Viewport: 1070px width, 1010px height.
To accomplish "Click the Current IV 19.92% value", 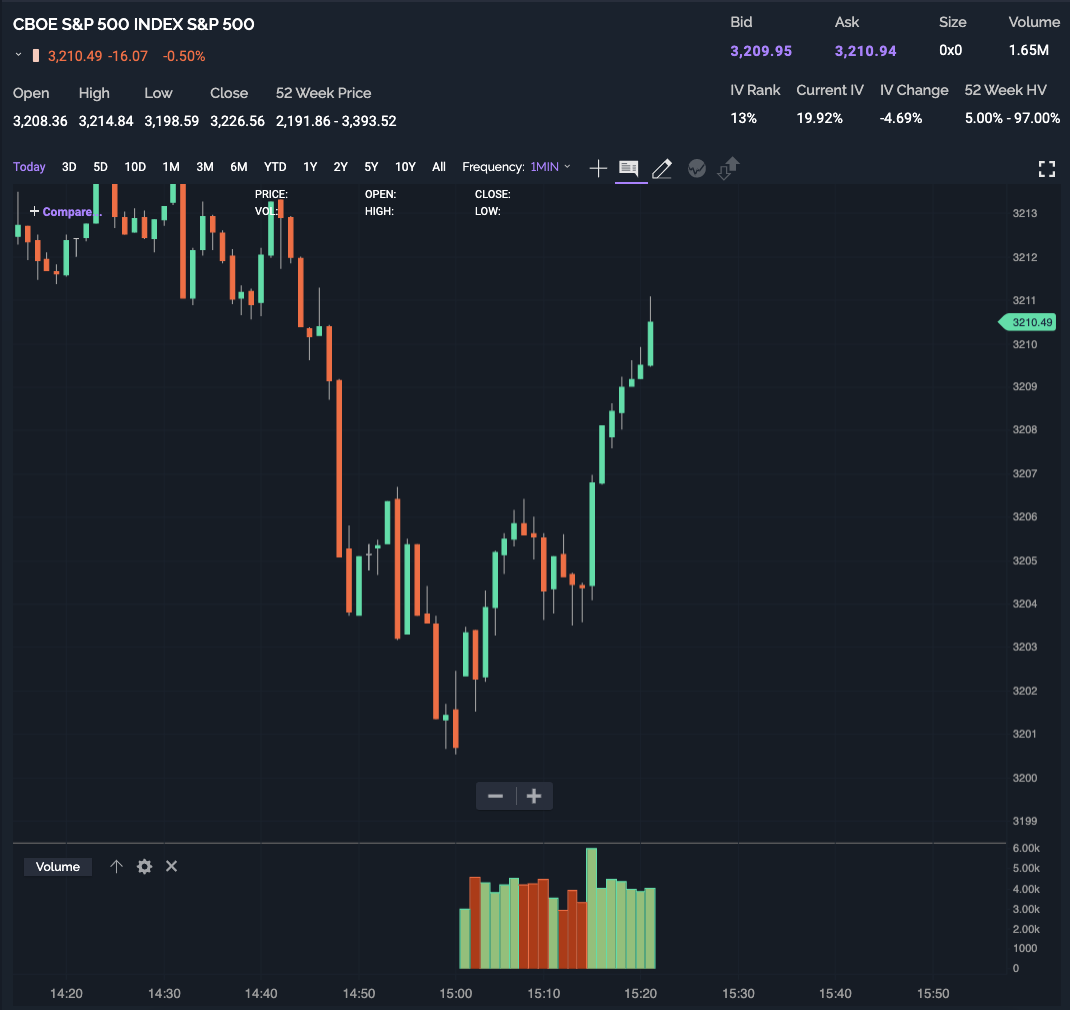I will point(820,118).
